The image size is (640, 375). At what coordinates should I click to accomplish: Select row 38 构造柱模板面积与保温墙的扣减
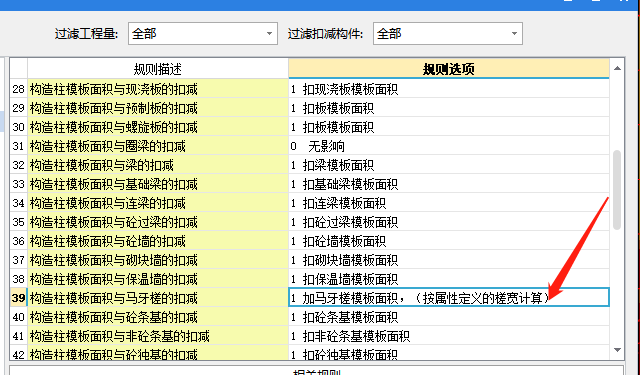pos(158,279)
